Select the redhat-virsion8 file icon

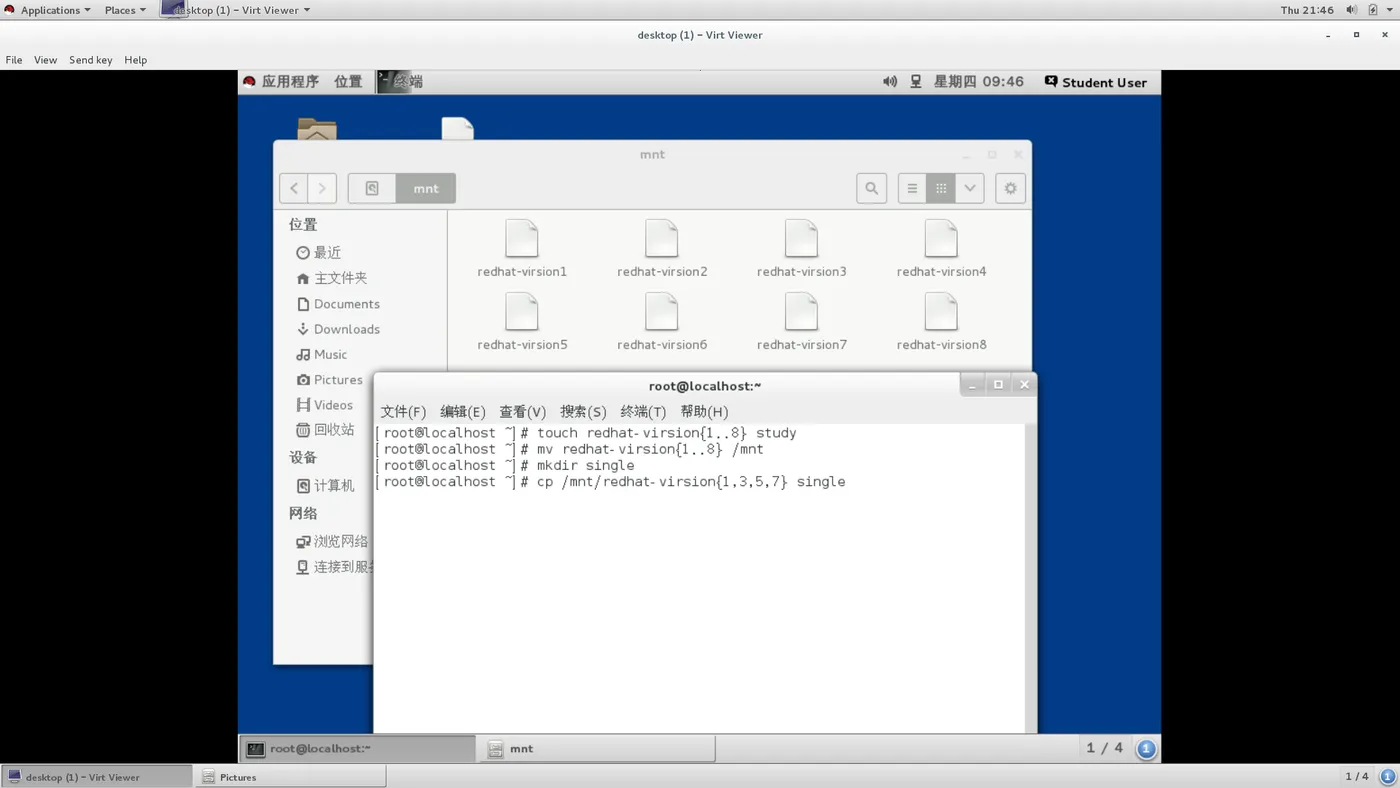click(x=941, y=312)
